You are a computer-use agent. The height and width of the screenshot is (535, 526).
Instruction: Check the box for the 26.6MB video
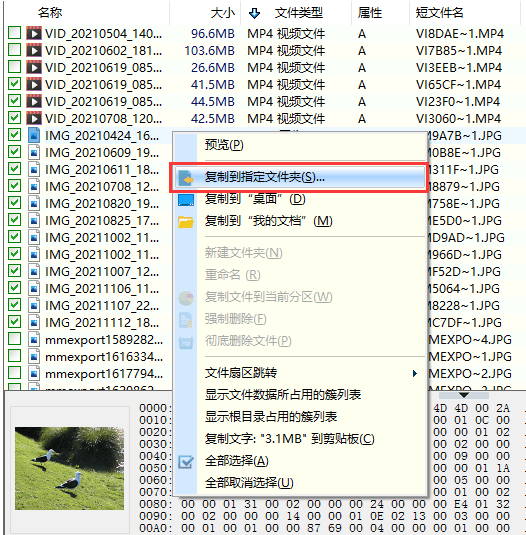pos(15,67)
